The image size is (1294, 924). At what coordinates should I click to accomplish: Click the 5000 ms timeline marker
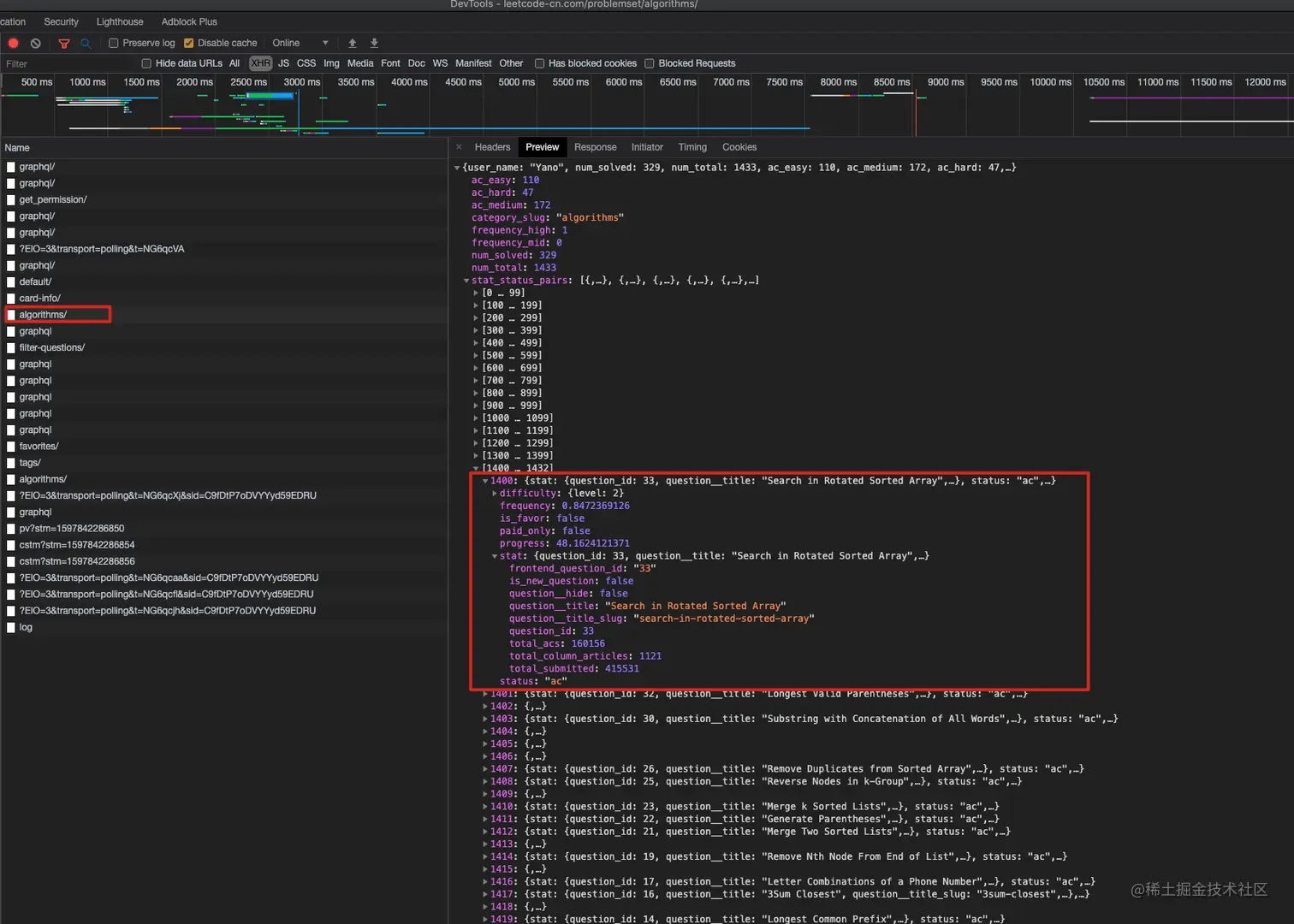click(x=516, y=82)
